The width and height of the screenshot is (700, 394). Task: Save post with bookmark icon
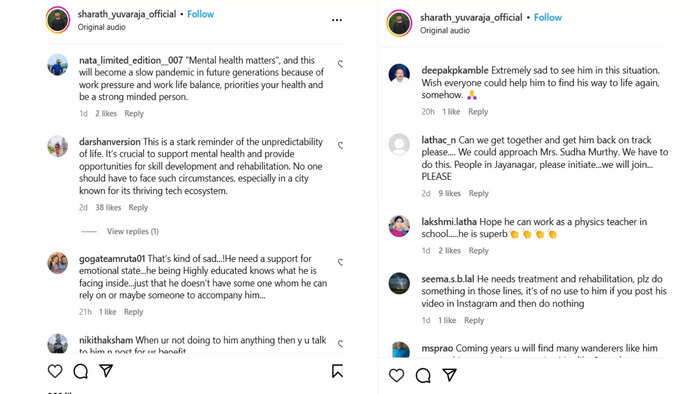coord(337,371)
